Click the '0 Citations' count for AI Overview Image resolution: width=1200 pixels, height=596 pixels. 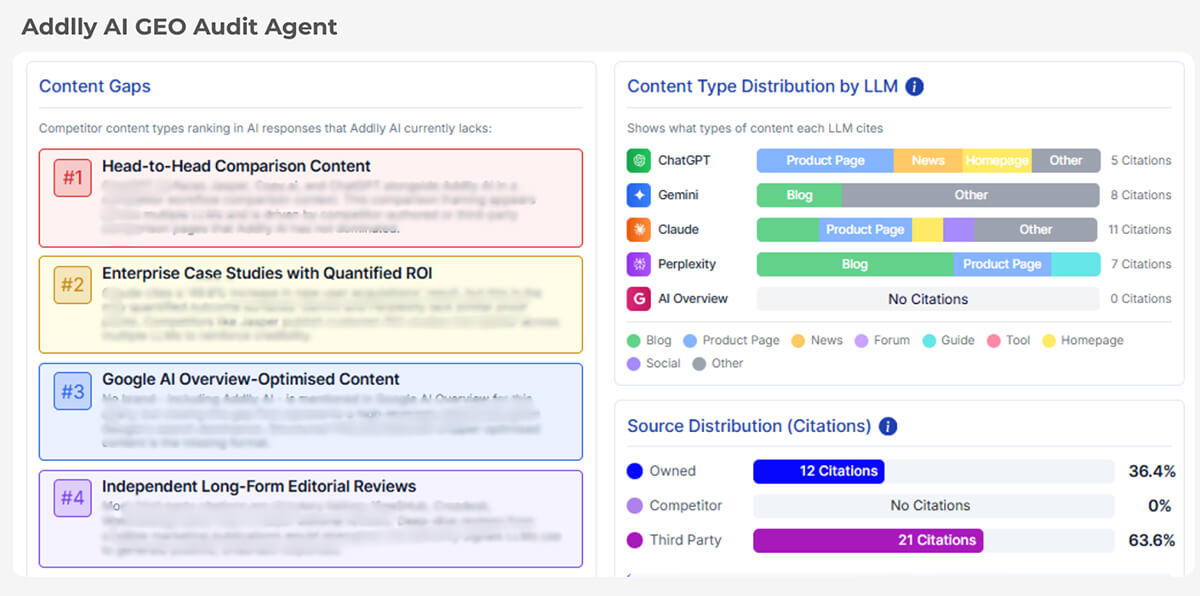tap(1141, 298)
